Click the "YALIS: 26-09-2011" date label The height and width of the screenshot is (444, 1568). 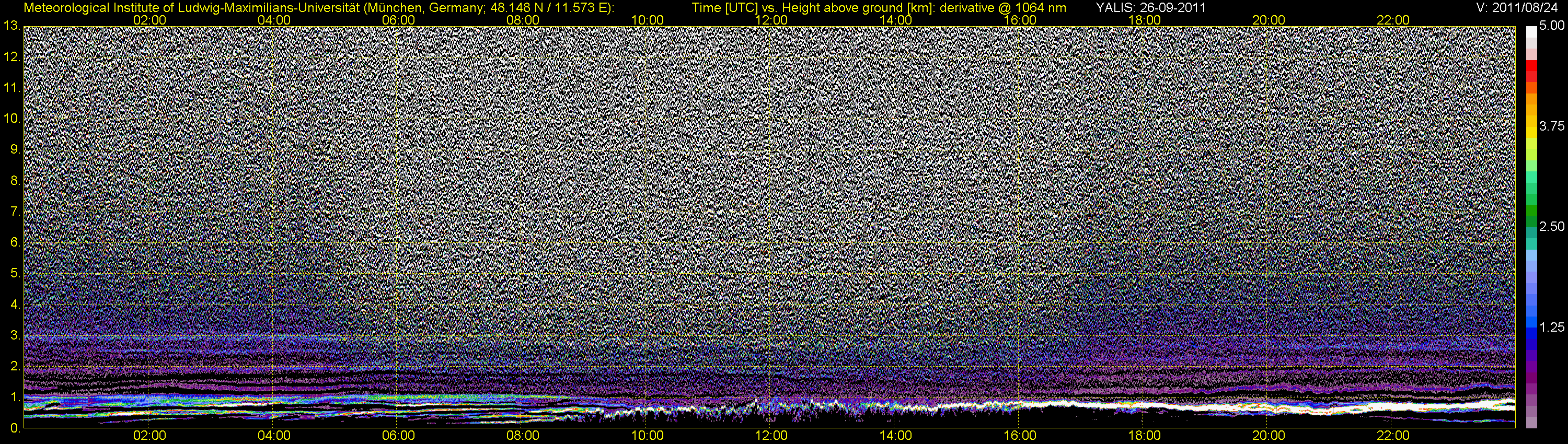(x=1150, y=7)
